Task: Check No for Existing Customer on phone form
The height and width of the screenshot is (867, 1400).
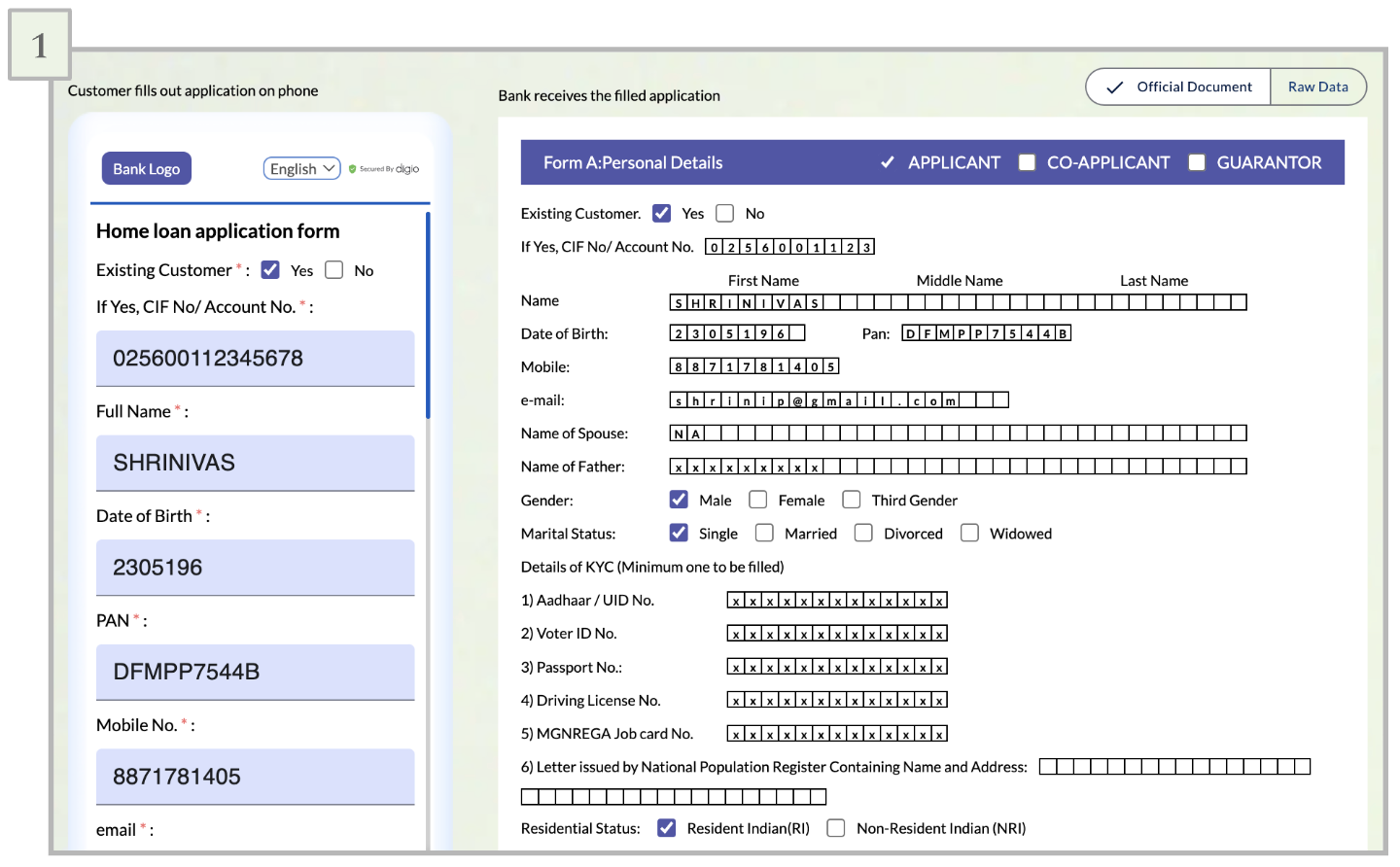Action: pos(334,270)
